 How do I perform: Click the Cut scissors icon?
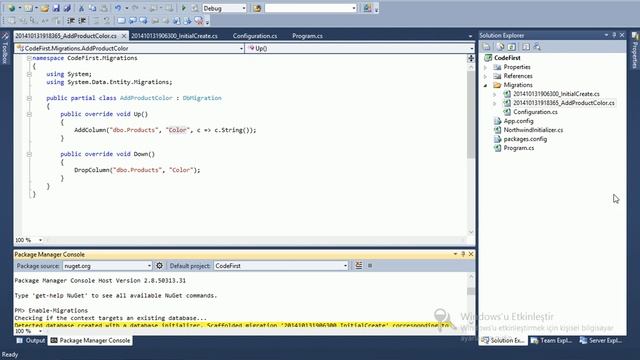81,8
